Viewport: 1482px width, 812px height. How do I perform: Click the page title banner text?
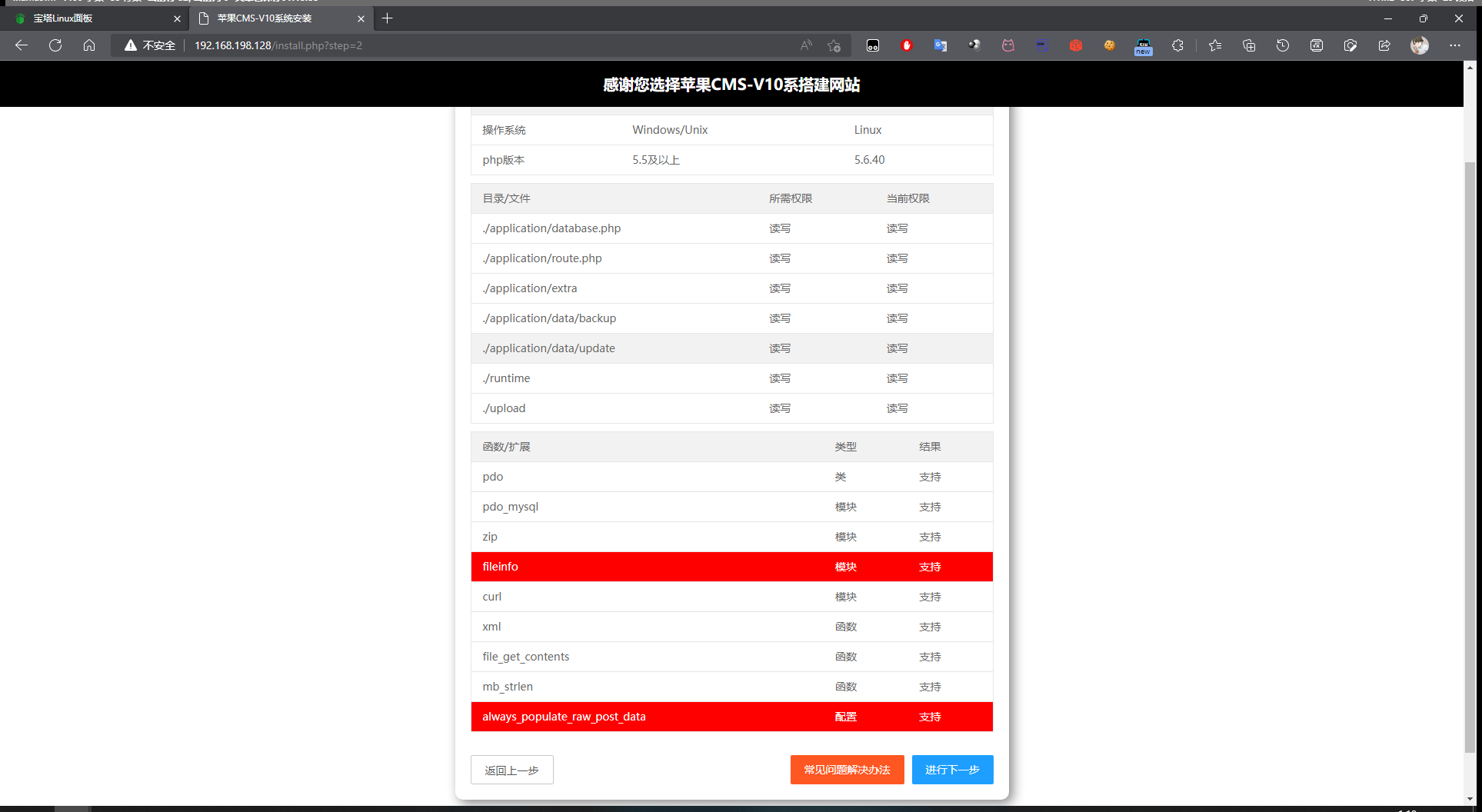click(731, 85)
